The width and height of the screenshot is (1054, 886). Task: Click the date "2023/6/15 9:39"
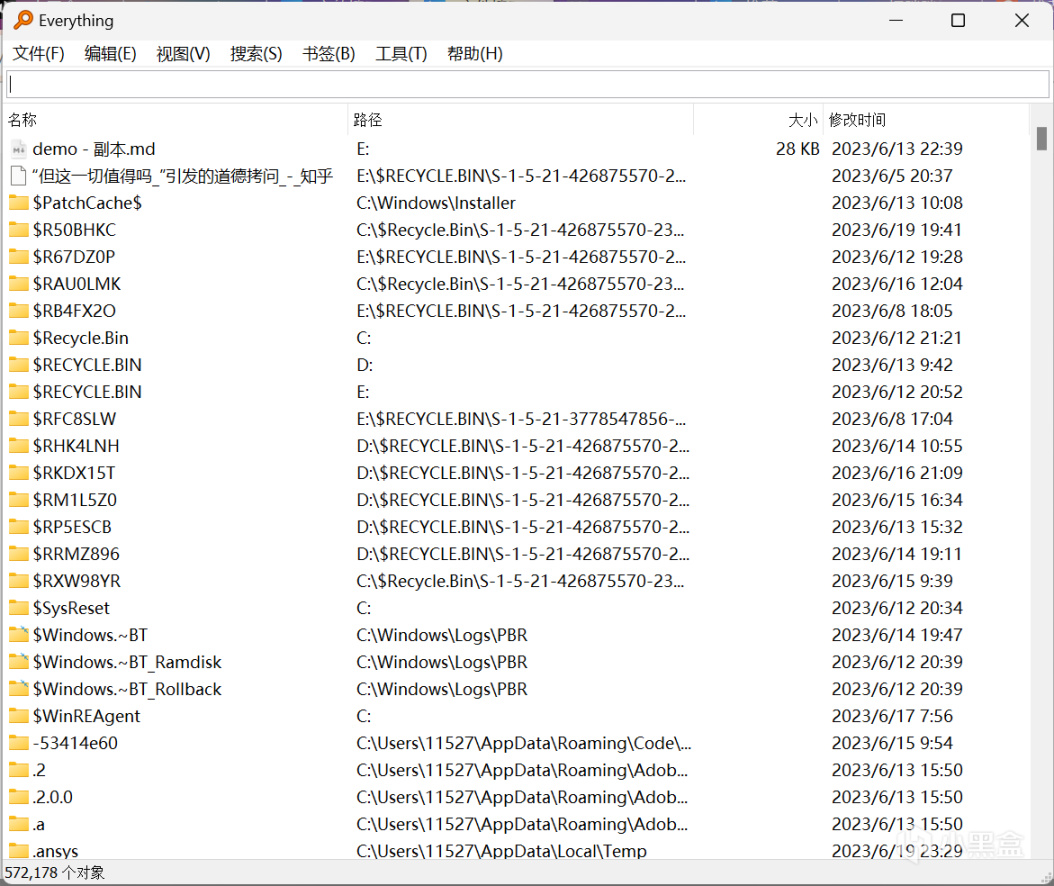(x=892, y=581)
